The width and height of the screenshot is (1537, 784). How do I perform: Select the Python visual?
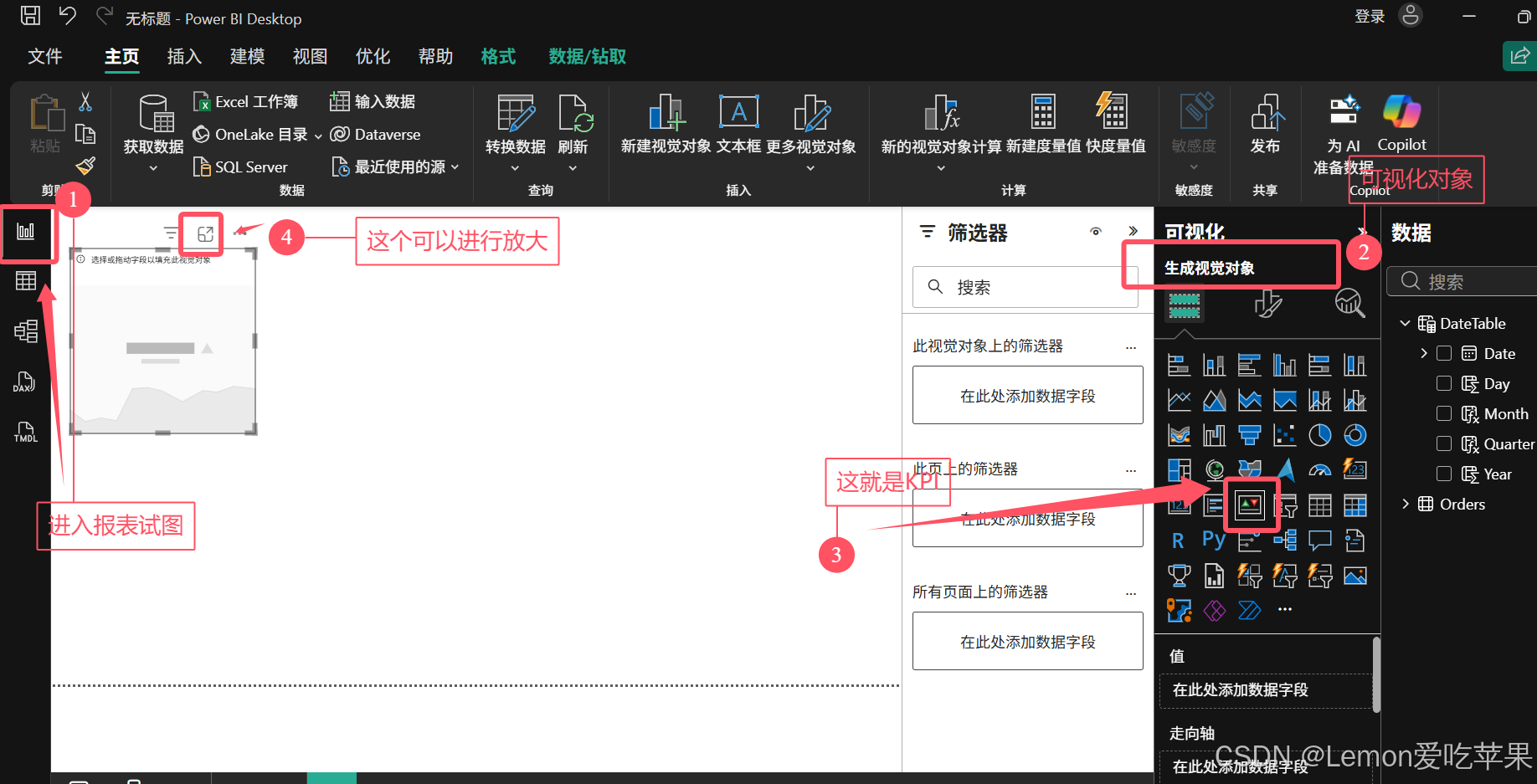click(1214, 541)
